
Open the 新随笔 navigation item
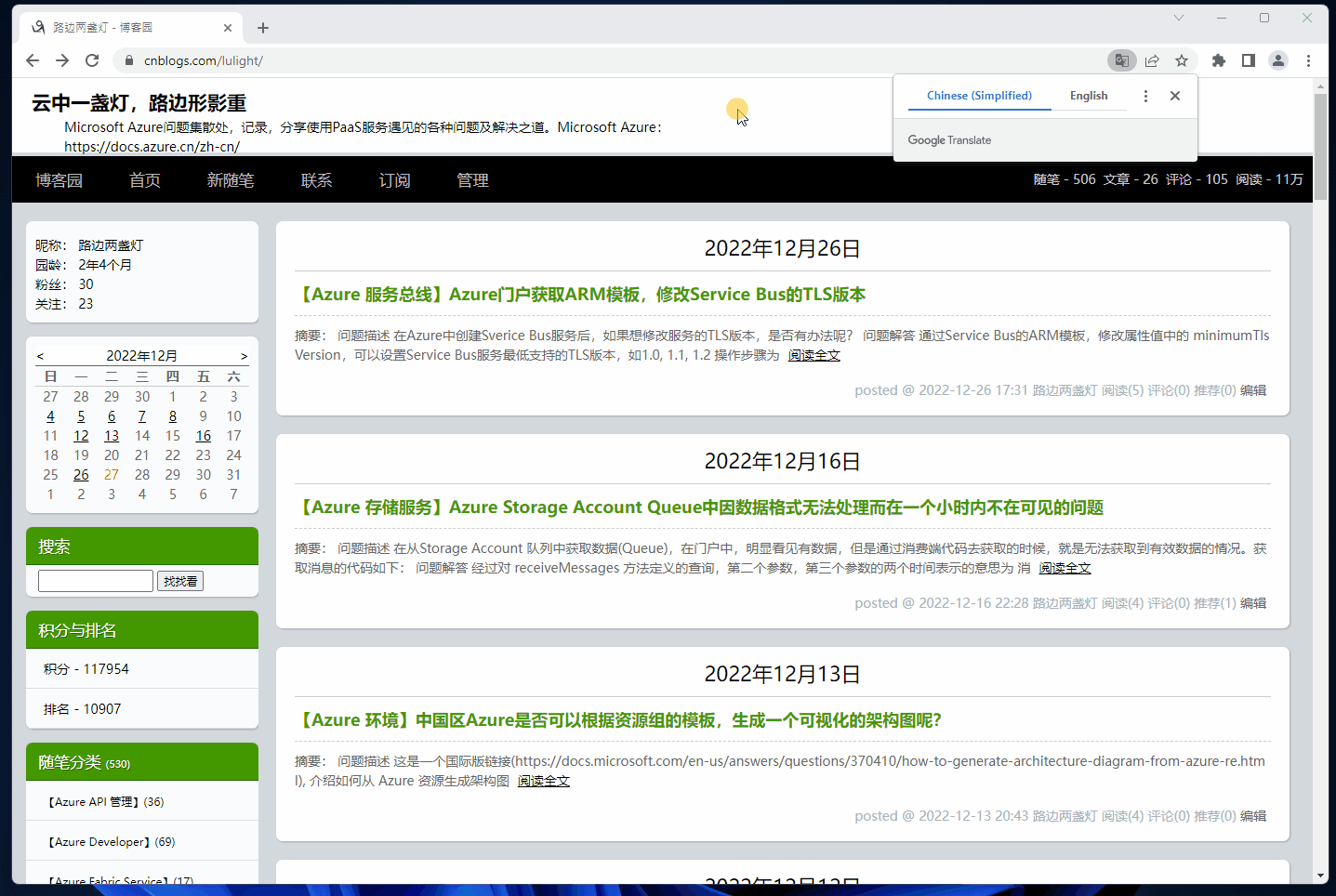point(231,180)
